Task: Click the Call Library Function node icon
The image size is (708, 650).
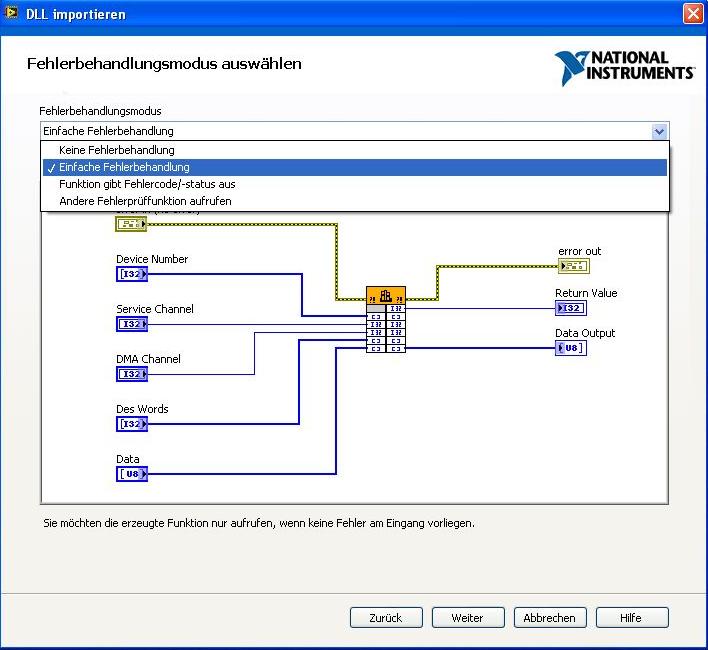Action: pyautogui.click(x=386, y=296)
